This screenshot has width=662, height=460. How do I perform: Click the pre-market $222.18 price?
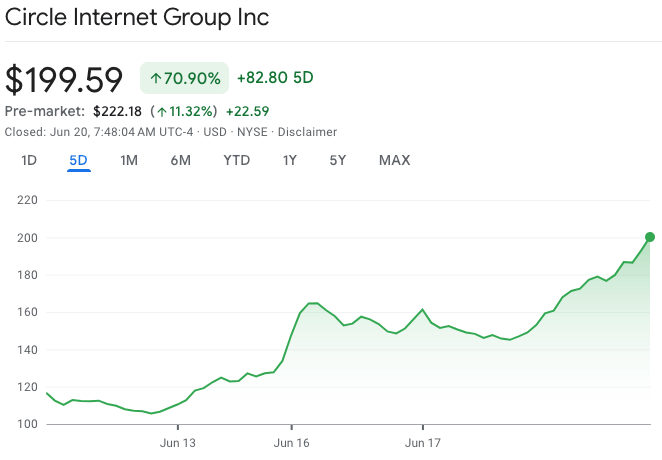(118, 111)
